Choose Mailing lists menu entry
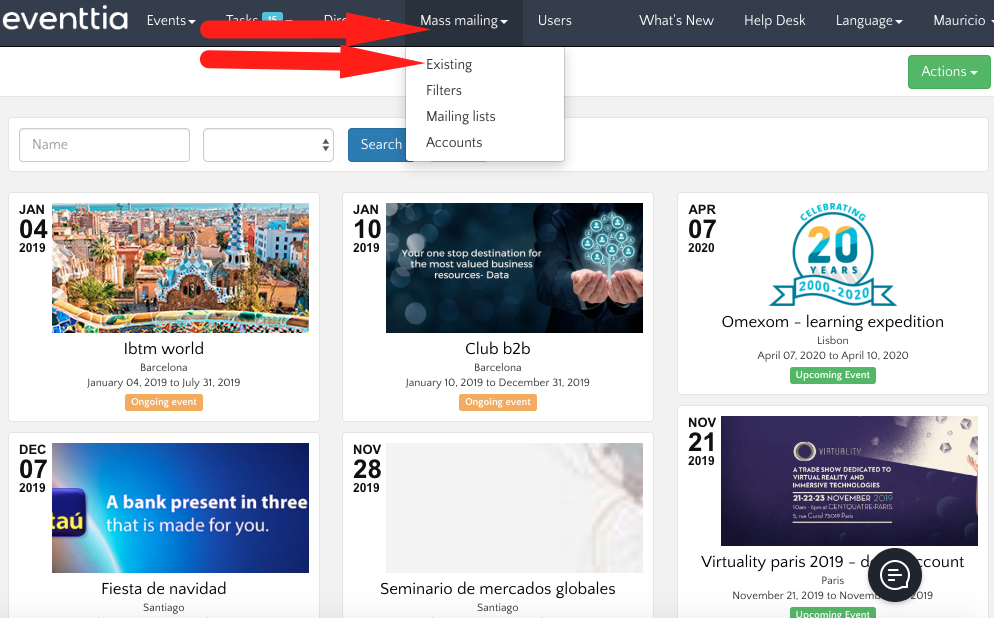Image resolution: width=994 pixels, height=618 pixels. pos(461,117)
